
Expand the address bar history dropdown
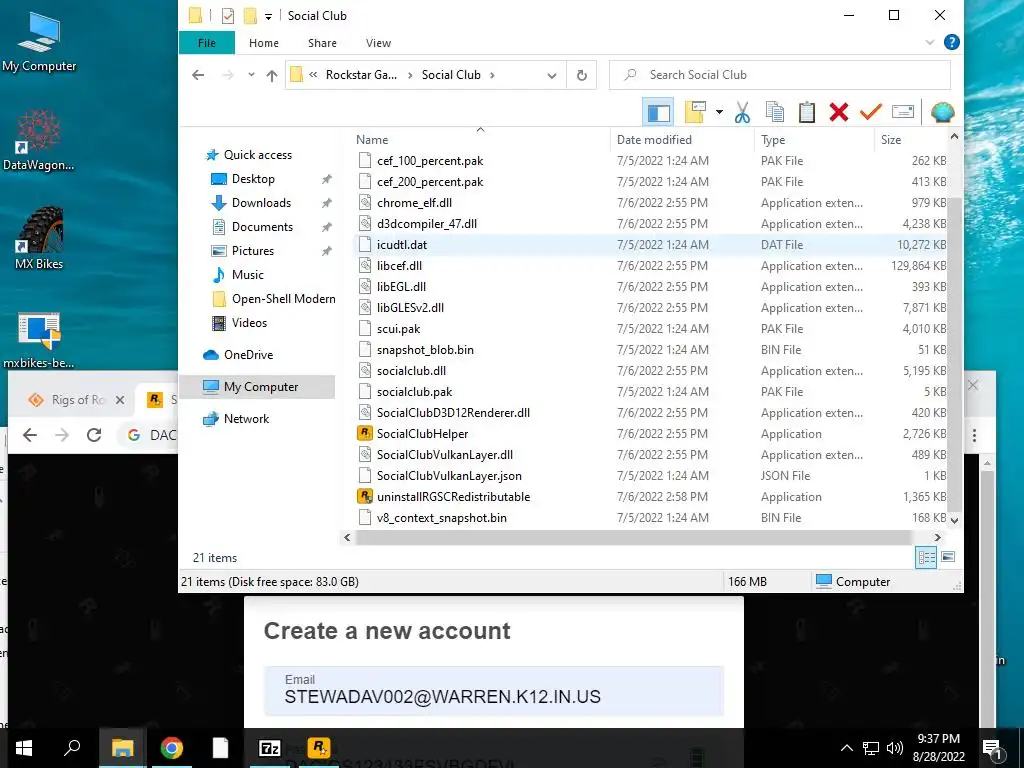pos(551,75)
